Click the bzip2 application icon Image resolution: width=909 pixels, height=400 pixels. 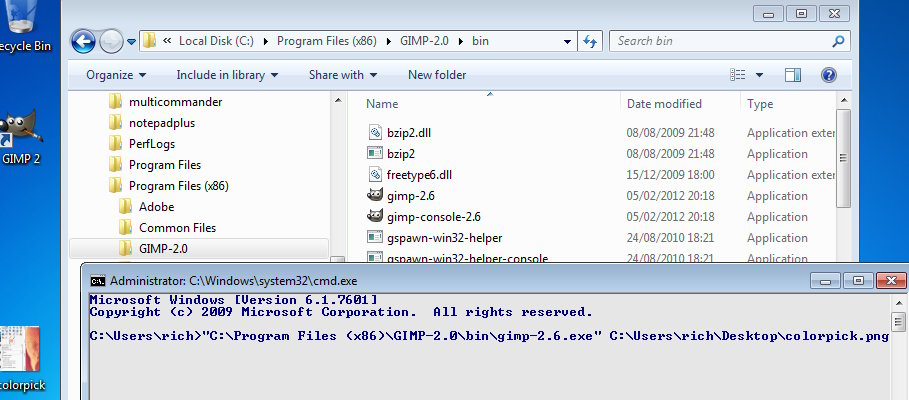375,153
